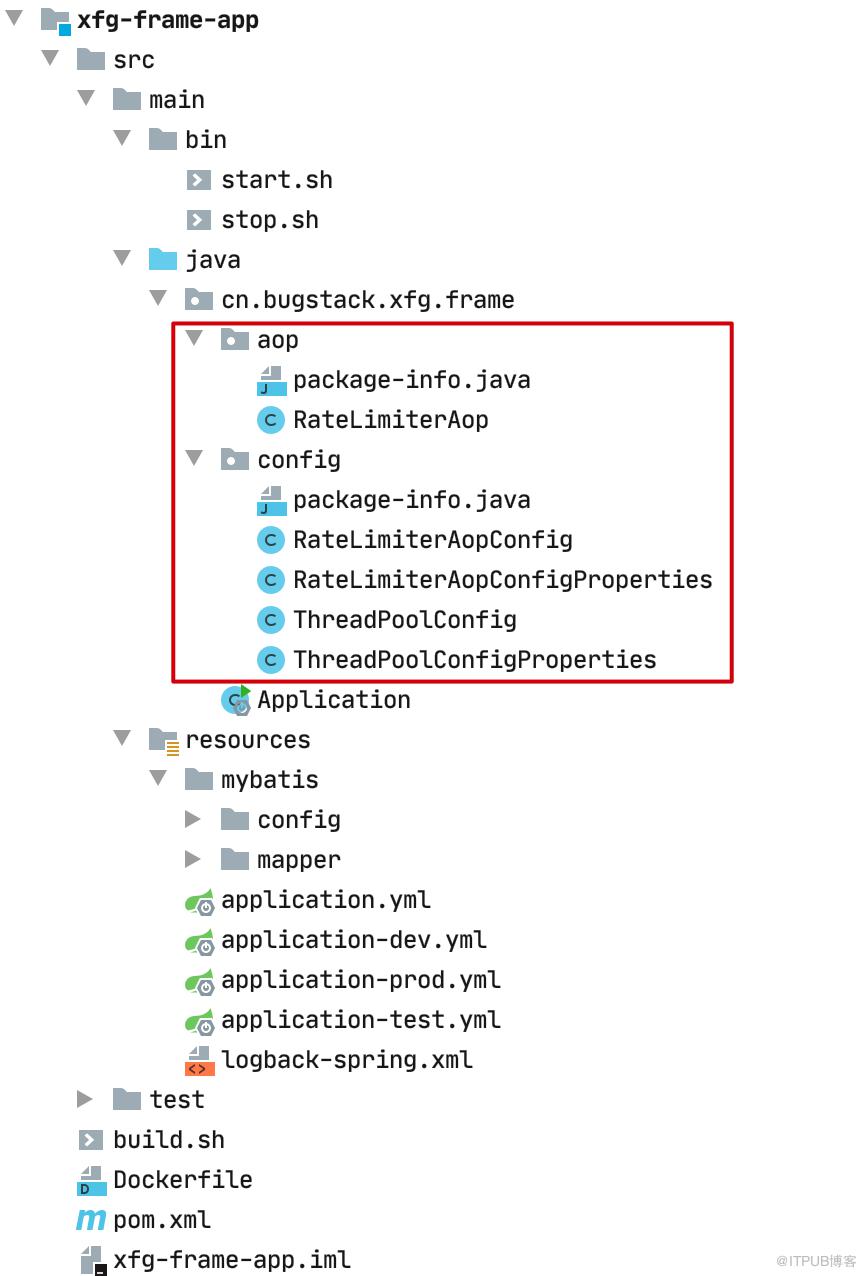Select xfg-frame-app.iml file

click(232, 1260)
